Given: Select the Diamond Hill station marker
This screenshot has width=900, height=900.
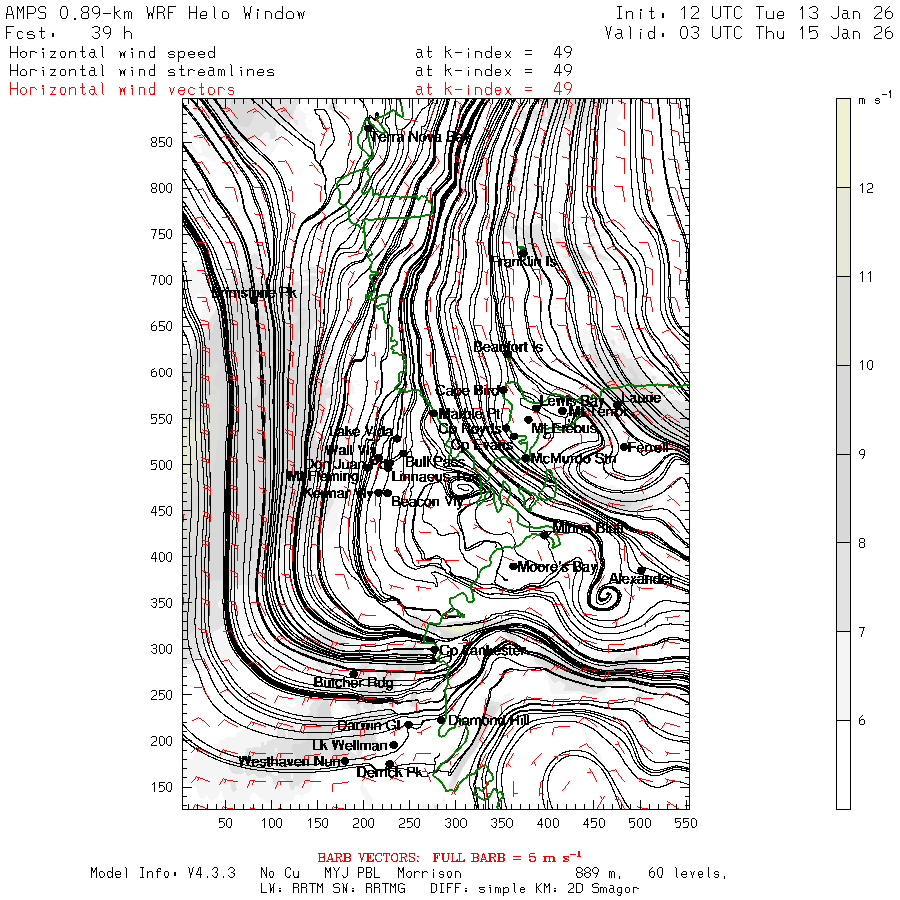Looking at the screenshot, I should click(441, 720).
